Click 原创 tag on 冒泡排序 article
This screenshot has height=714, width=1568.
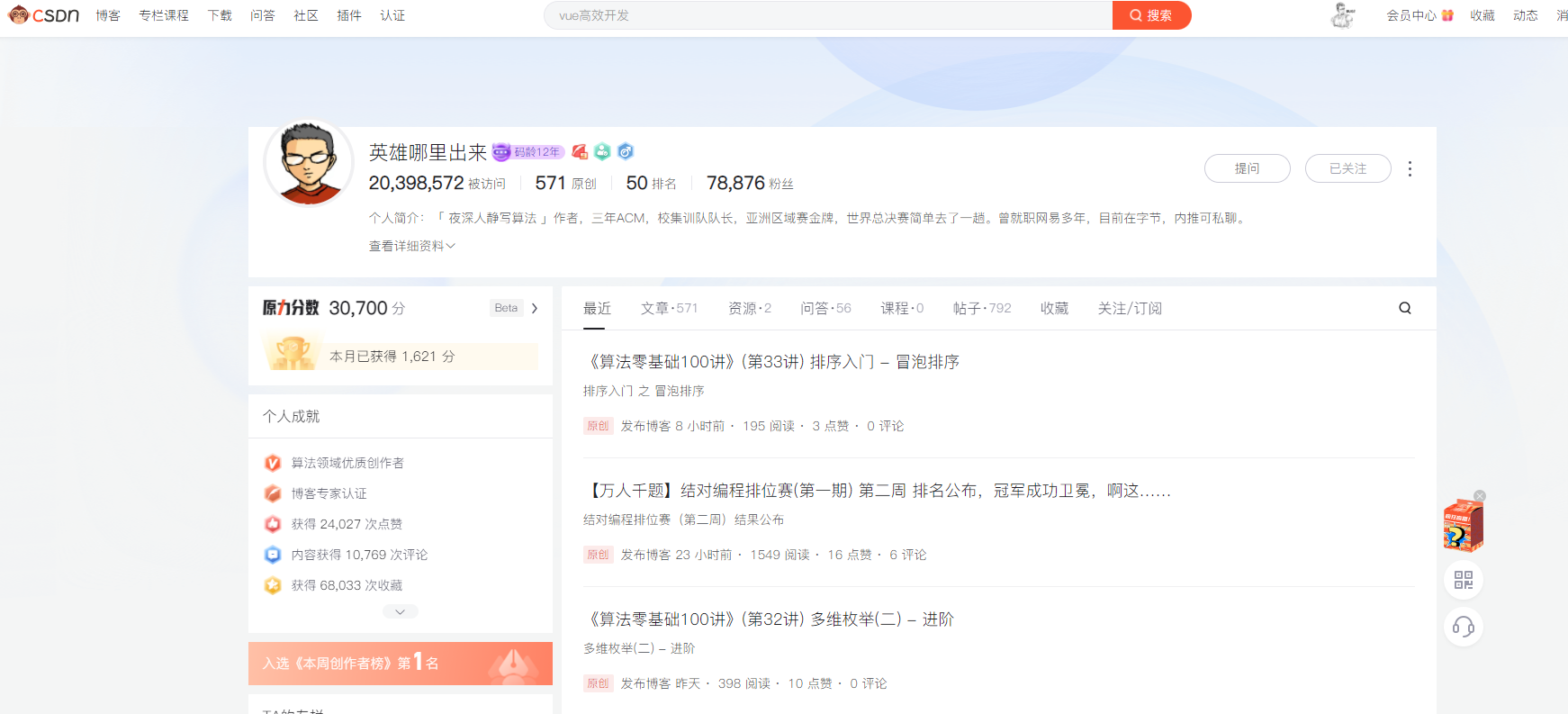(x=598, y=426)
